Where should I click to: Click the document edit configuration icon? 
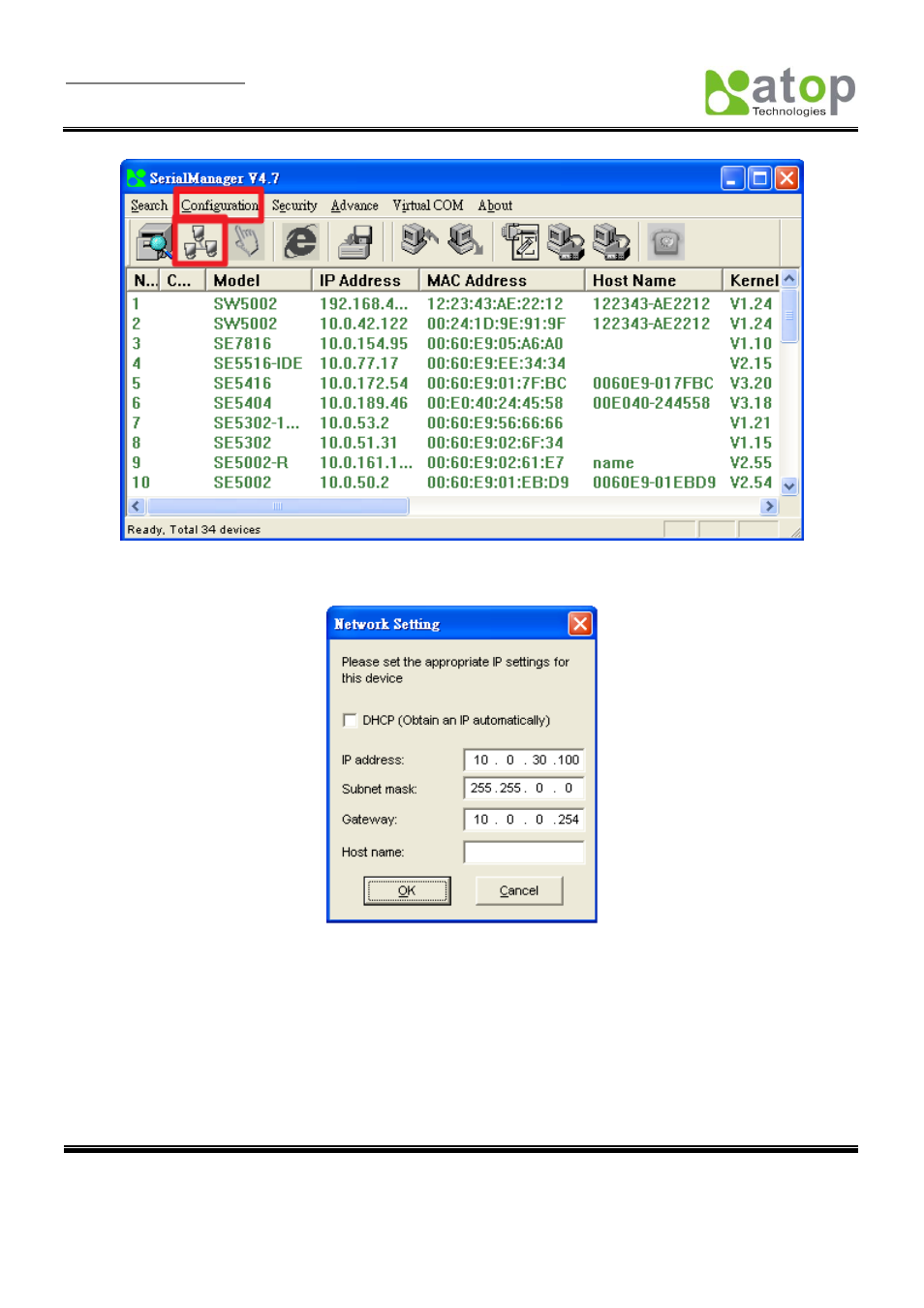(x=520, y=241)
